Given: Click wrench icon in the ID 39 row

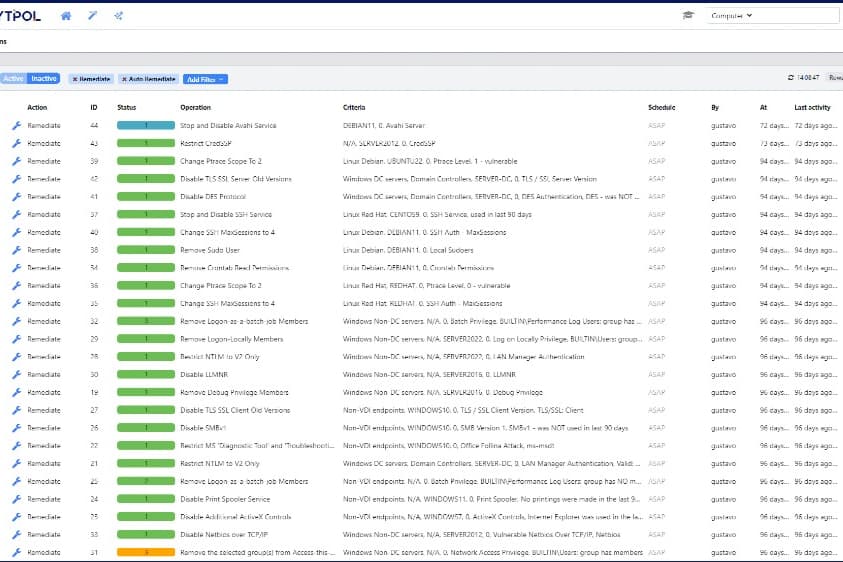Looking at the screenshot, I should point(16,161).
